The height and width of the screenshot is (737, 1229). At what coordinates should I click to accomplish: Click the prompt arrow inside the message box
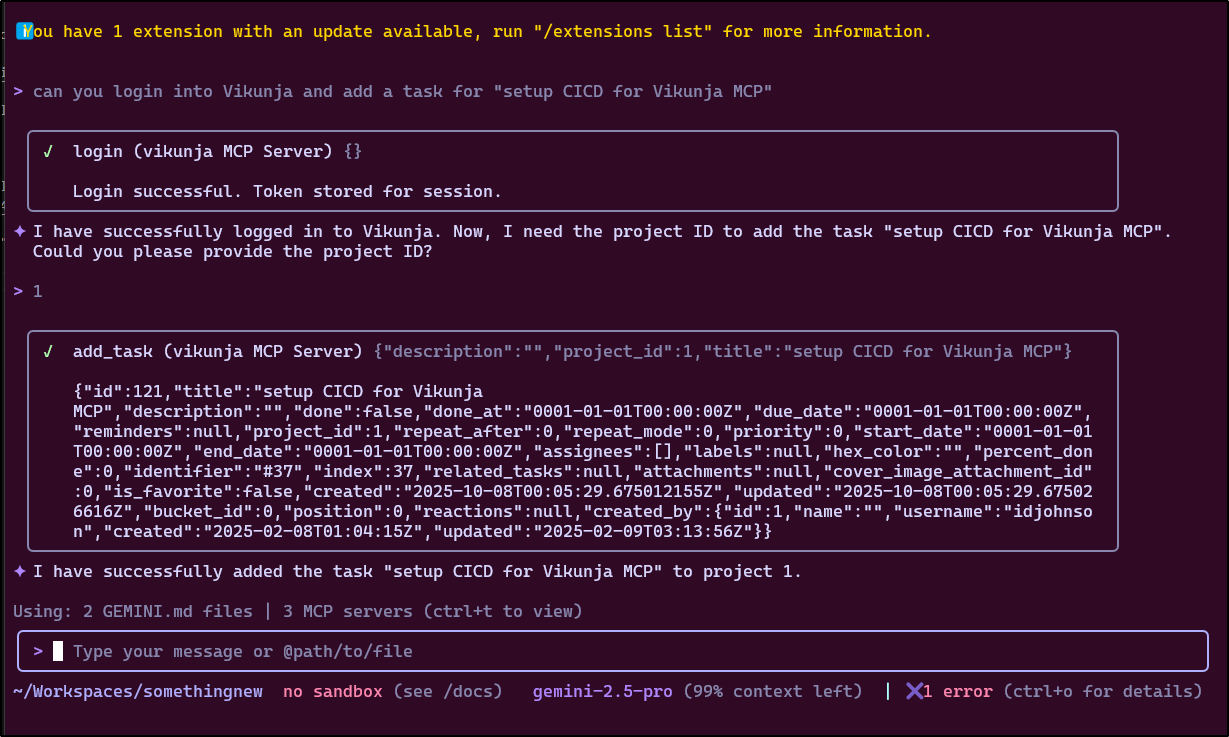(x=38, y=651)
